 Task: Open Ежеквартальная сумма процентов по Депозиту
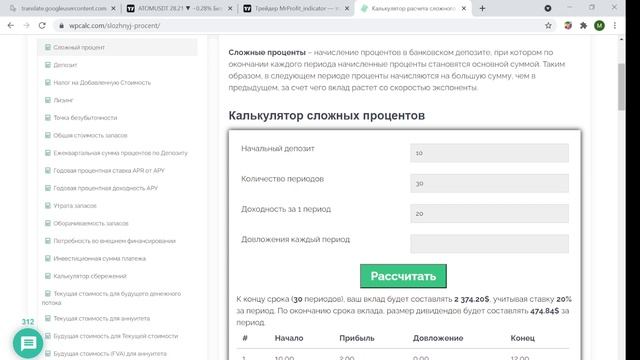tap(120, 153)
